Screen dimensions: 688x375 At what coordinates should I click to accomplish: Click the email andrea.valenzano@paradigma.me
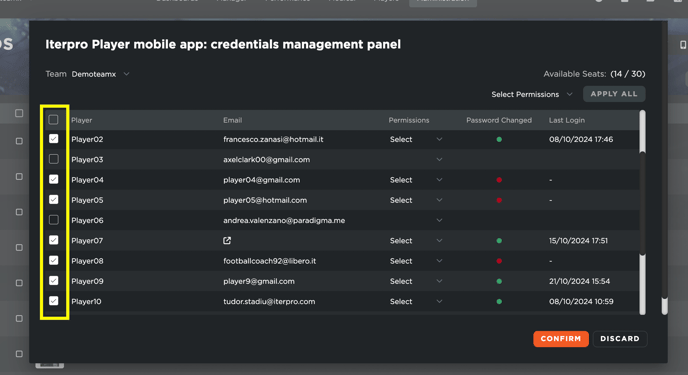tap(284, 220)
